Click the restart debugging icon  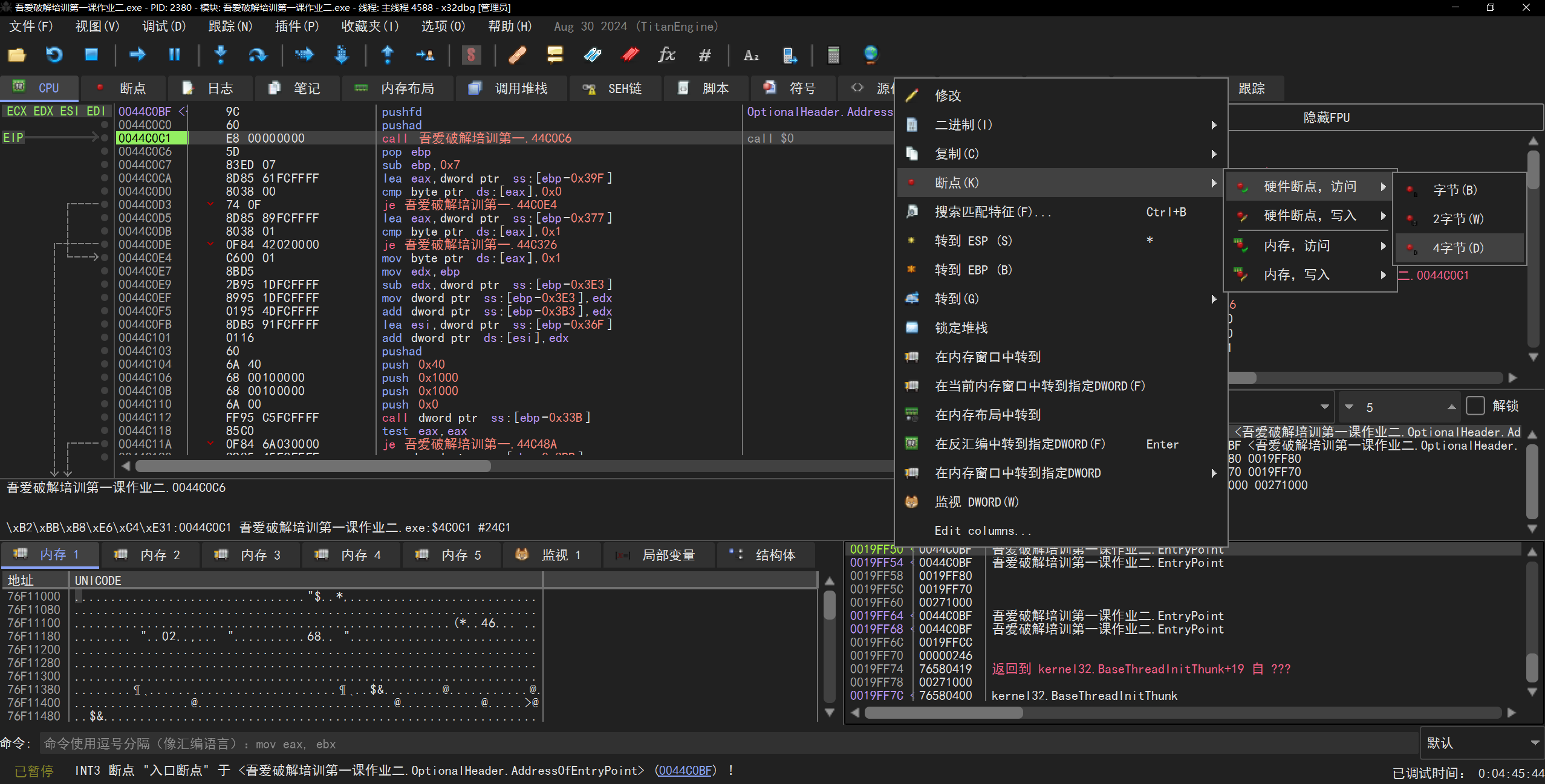pos(54,55)
